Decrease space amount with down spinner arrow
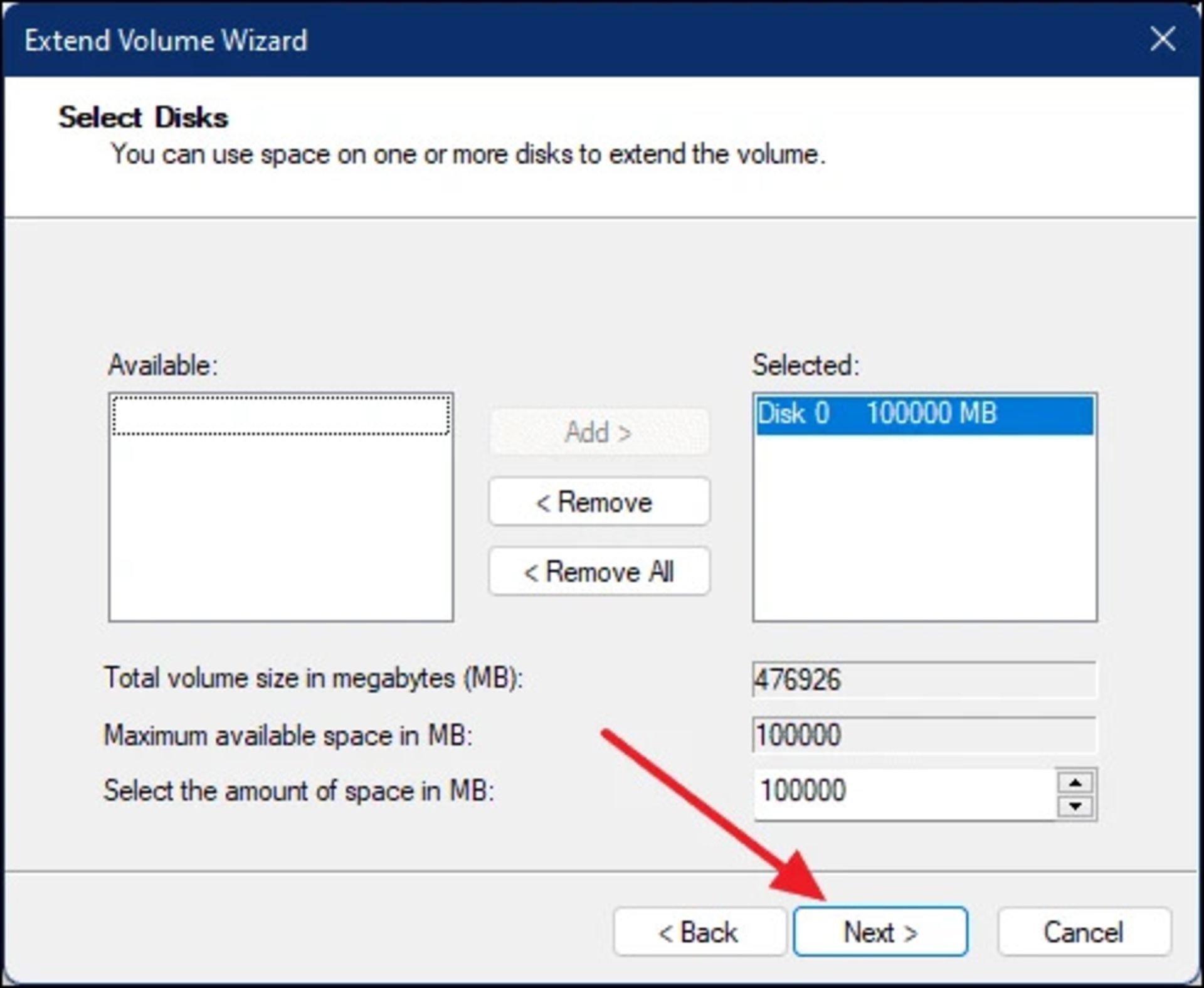The height and width of the screenshot is (988, 1204). (x=1075, y=806)
